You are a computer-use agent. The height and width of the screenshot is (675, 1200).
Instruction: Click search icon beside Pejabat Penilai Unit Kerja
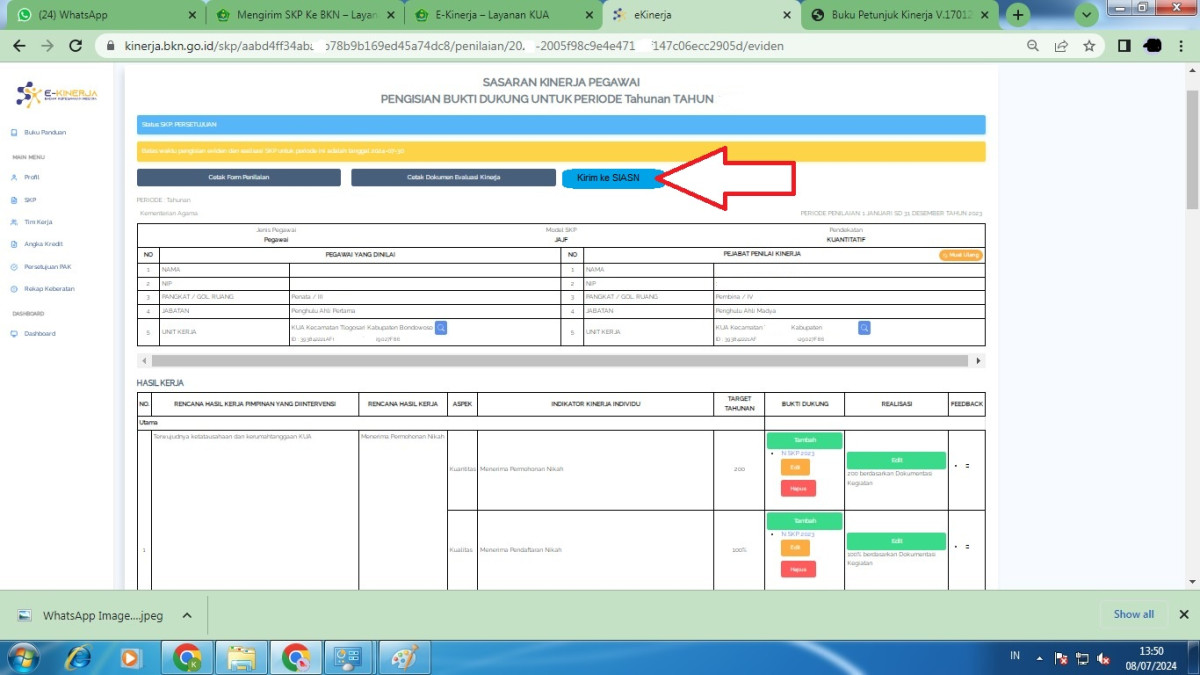tap(864, 327)
